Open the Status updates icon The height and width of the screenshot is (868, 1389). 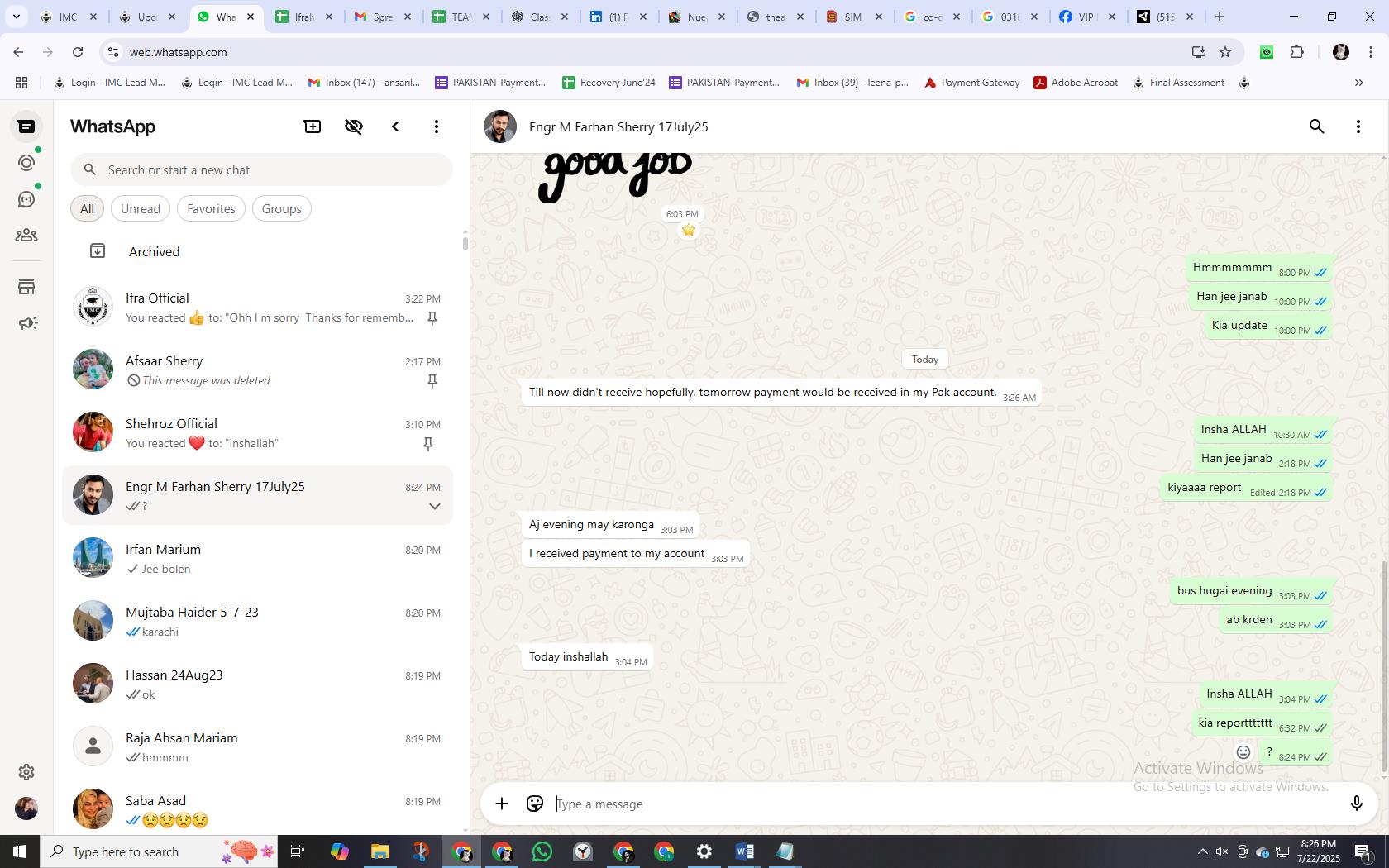tap(26, 163)
